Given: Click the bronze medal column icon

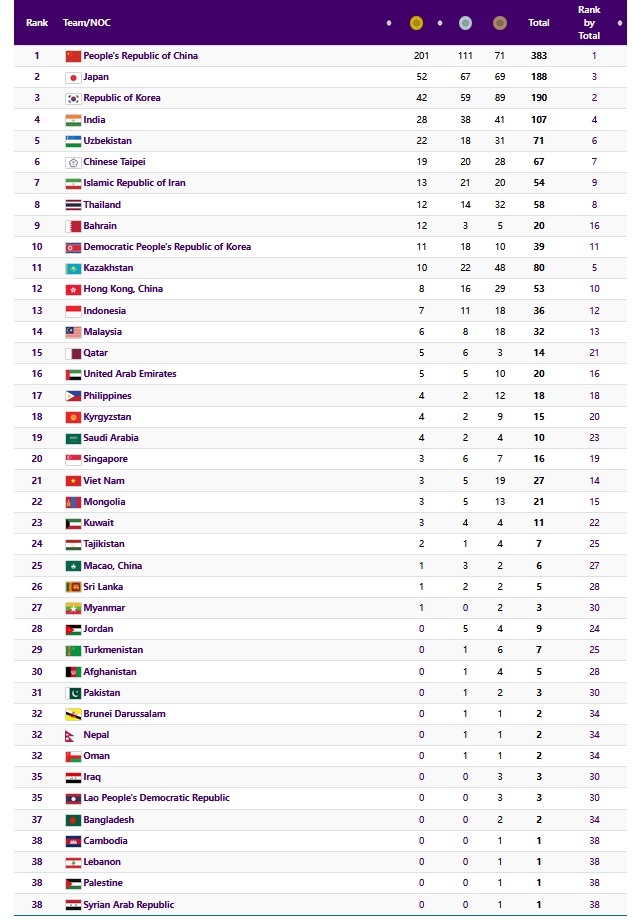Looking at the screenshot, I should coord(499,23).
